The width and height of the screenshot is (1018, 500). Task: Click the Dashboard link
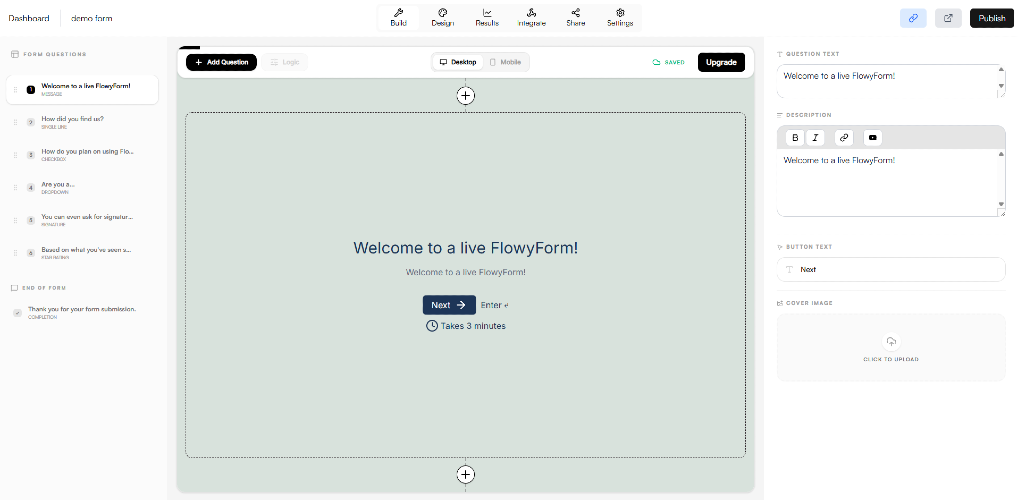tap(29, 18)
